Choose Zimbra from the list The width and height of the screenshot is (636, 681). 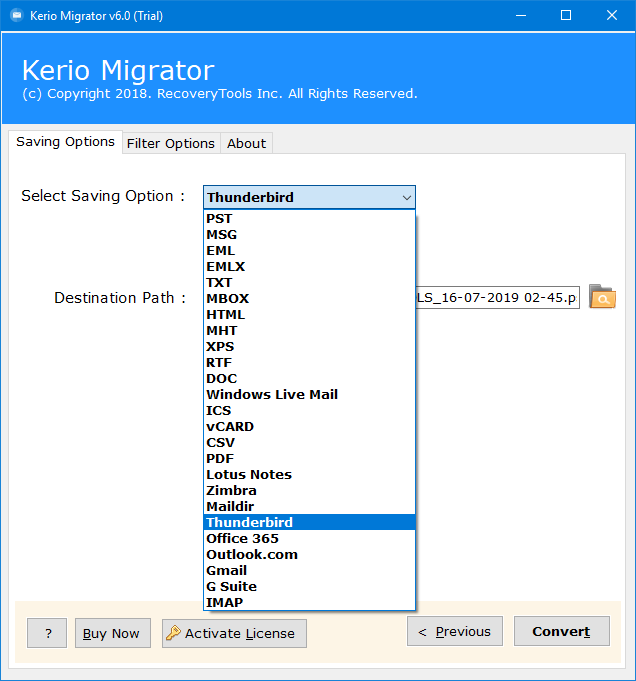point(309,490)
